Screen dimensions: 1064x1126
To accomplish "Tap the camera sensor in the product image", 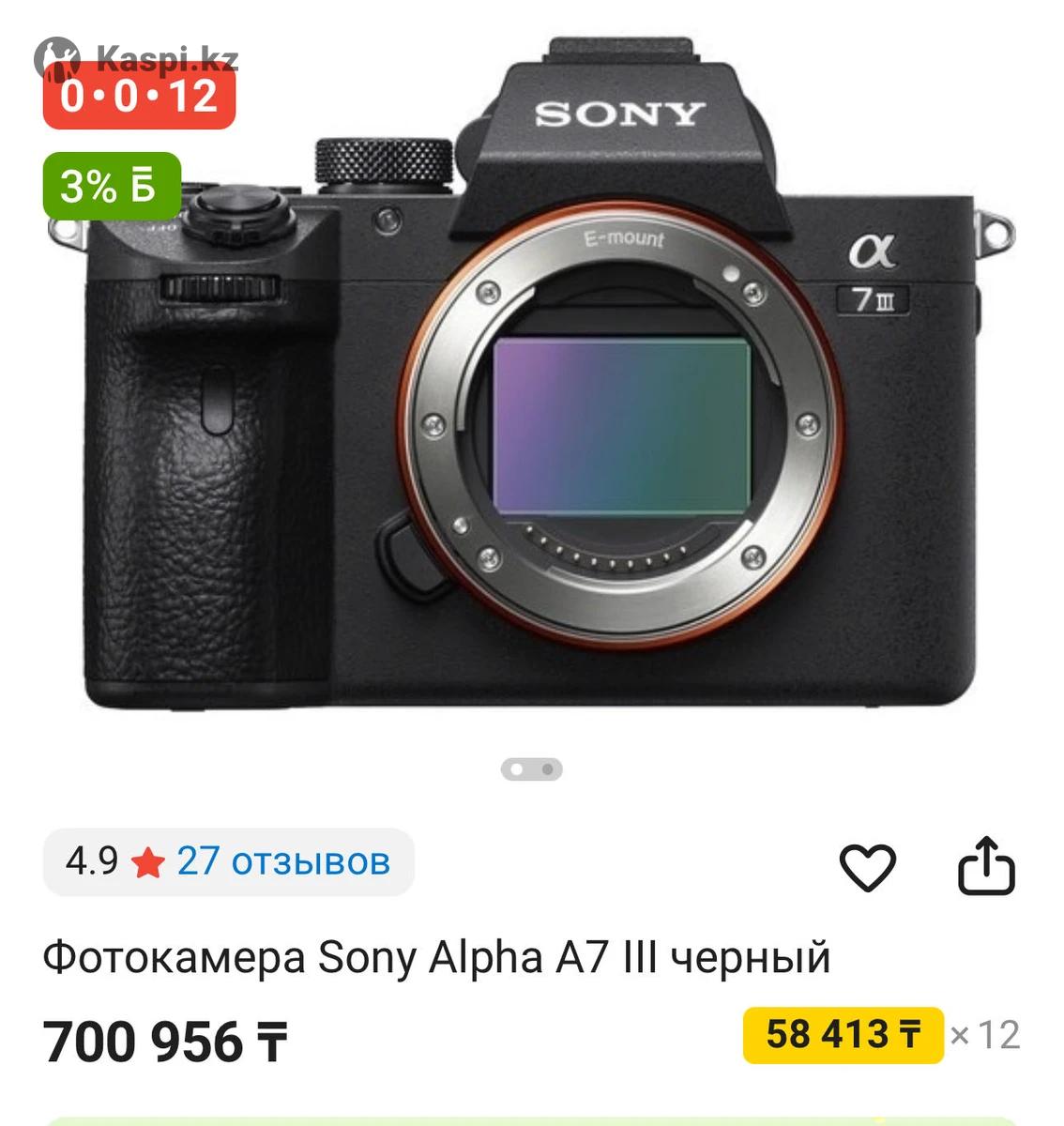I will tap(622, 427).
